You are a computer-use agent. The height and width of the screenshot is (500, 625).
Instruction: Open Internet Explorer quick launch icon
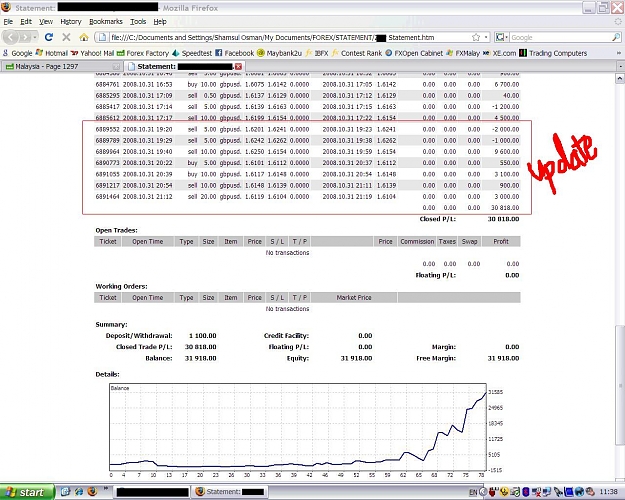tap(79, 492)
